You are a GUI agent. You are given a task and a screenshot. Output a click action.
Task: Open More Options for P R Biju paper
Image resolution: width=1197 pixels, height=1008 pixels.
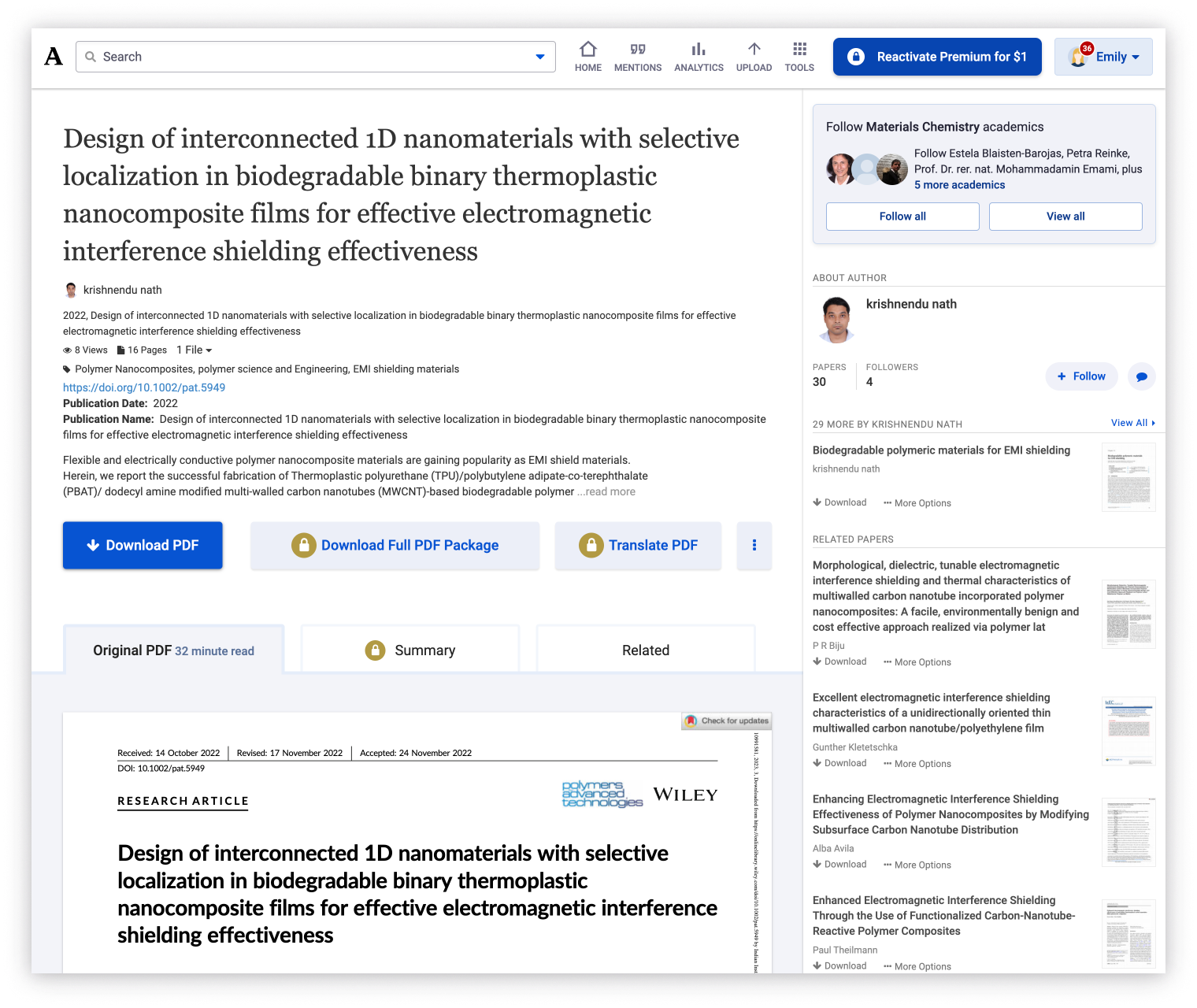pos(917,662)
